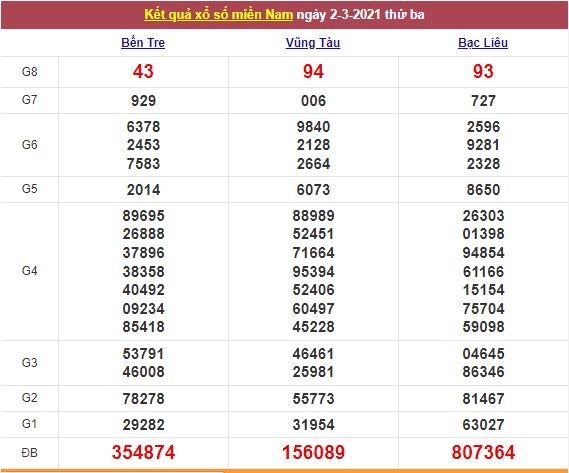The image size is (569, 473).
Task: Click Bến Tre G6 number 6378
Action: pos(143,127)
